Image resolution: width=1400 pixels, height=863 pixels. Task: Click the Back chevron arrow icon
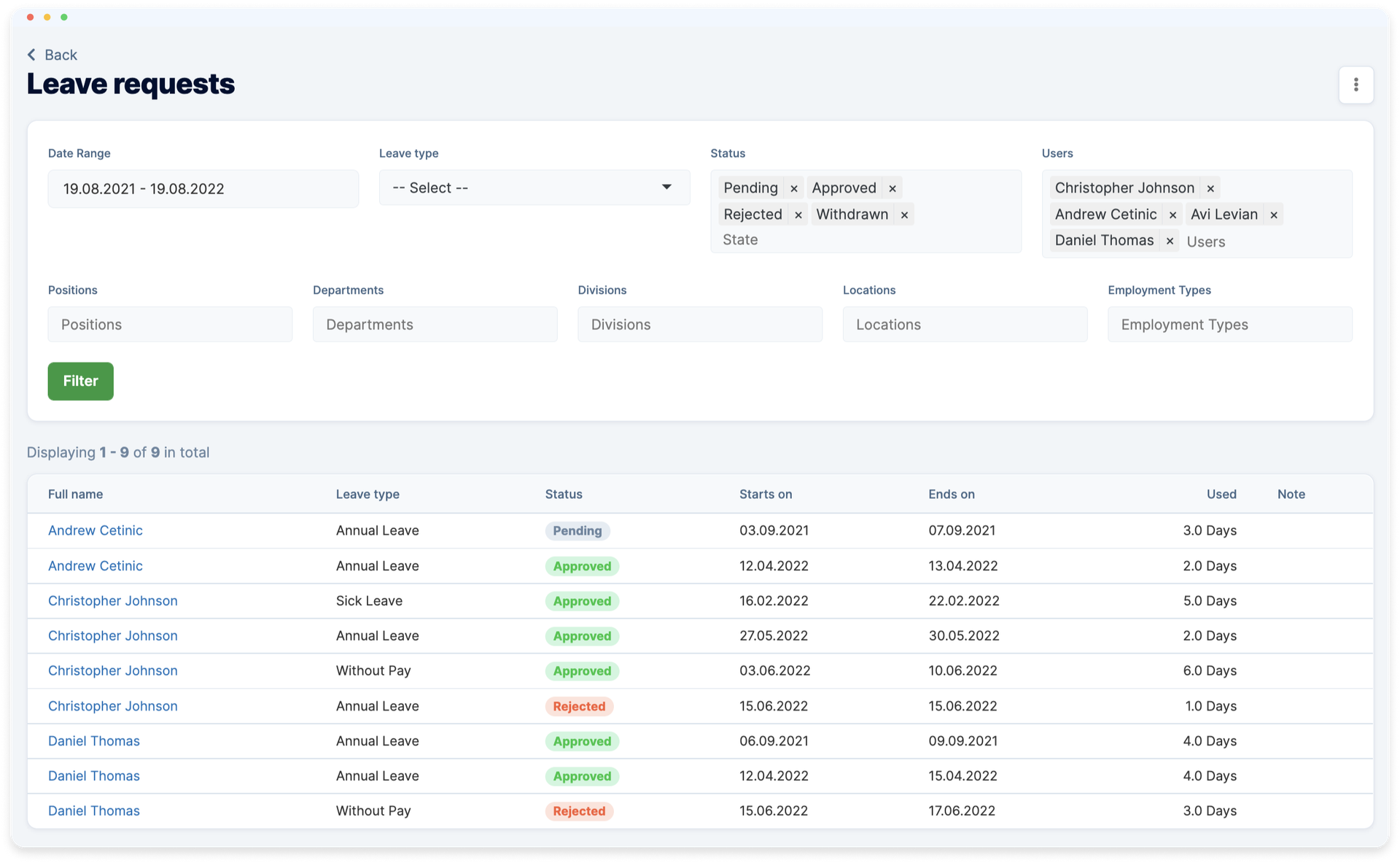31,55
